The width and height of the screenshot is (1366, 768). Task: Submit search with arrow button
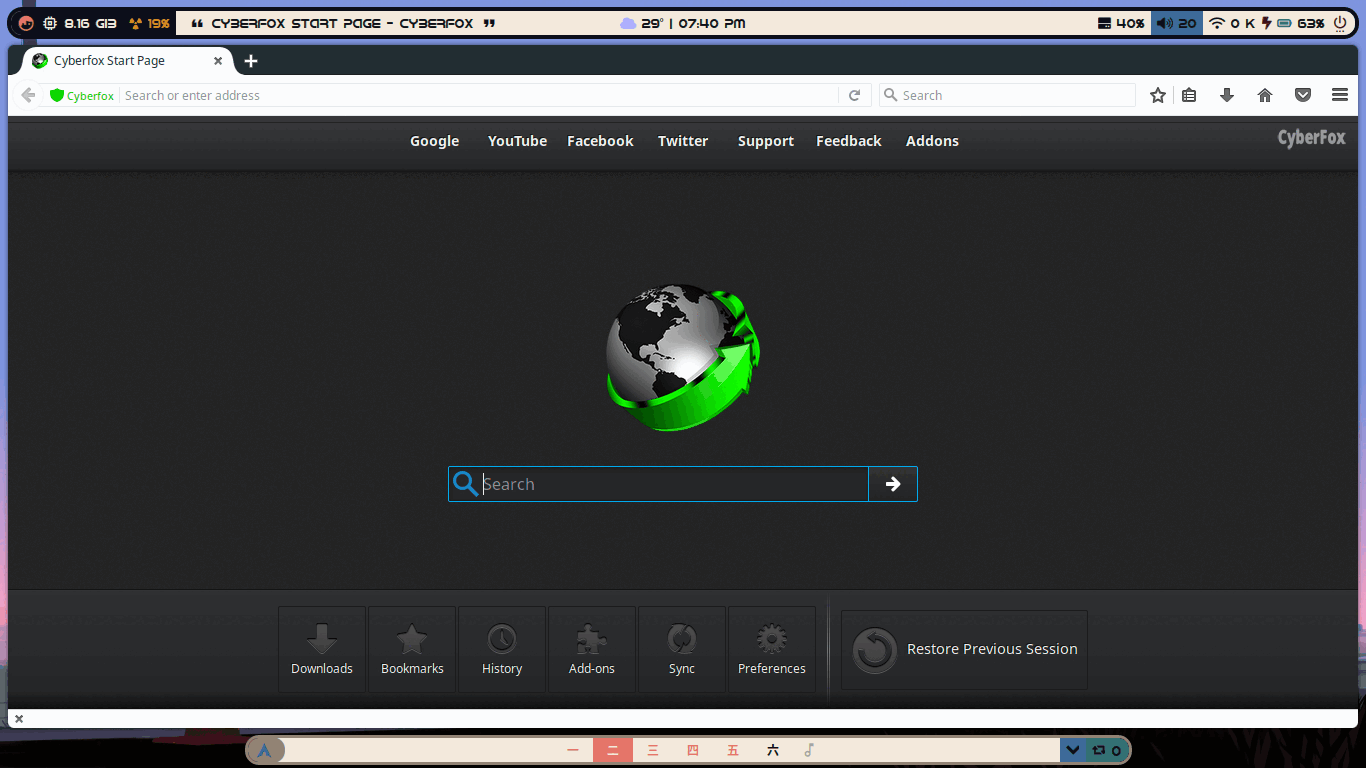click(x=893, y=484)
